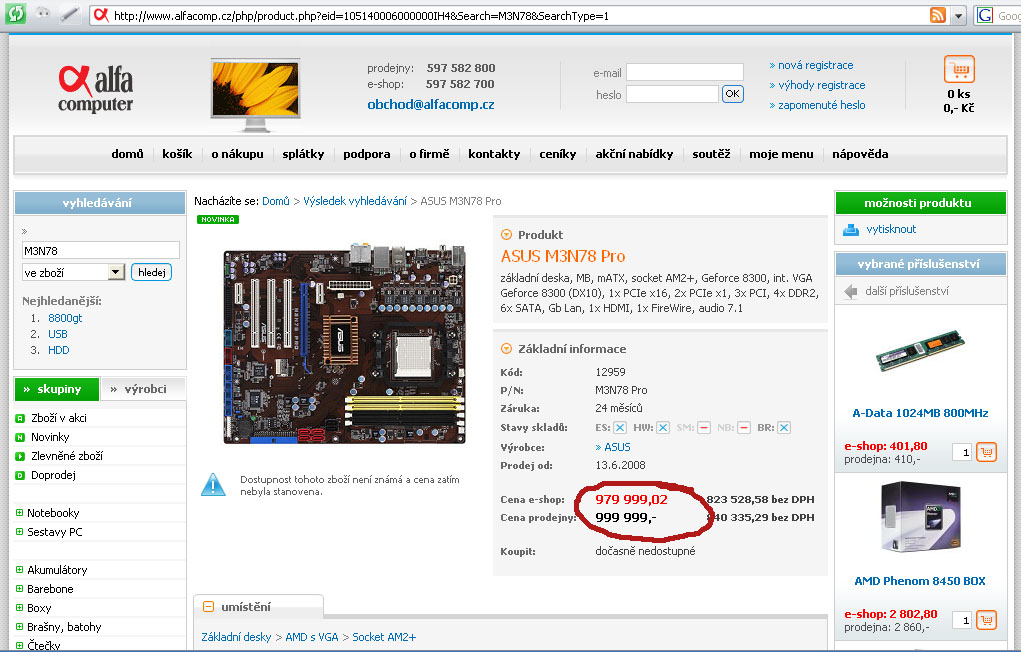Click the BR stock status box
Image resolution: width=1021 pixels, height=652 pixels.
[784, 428]
